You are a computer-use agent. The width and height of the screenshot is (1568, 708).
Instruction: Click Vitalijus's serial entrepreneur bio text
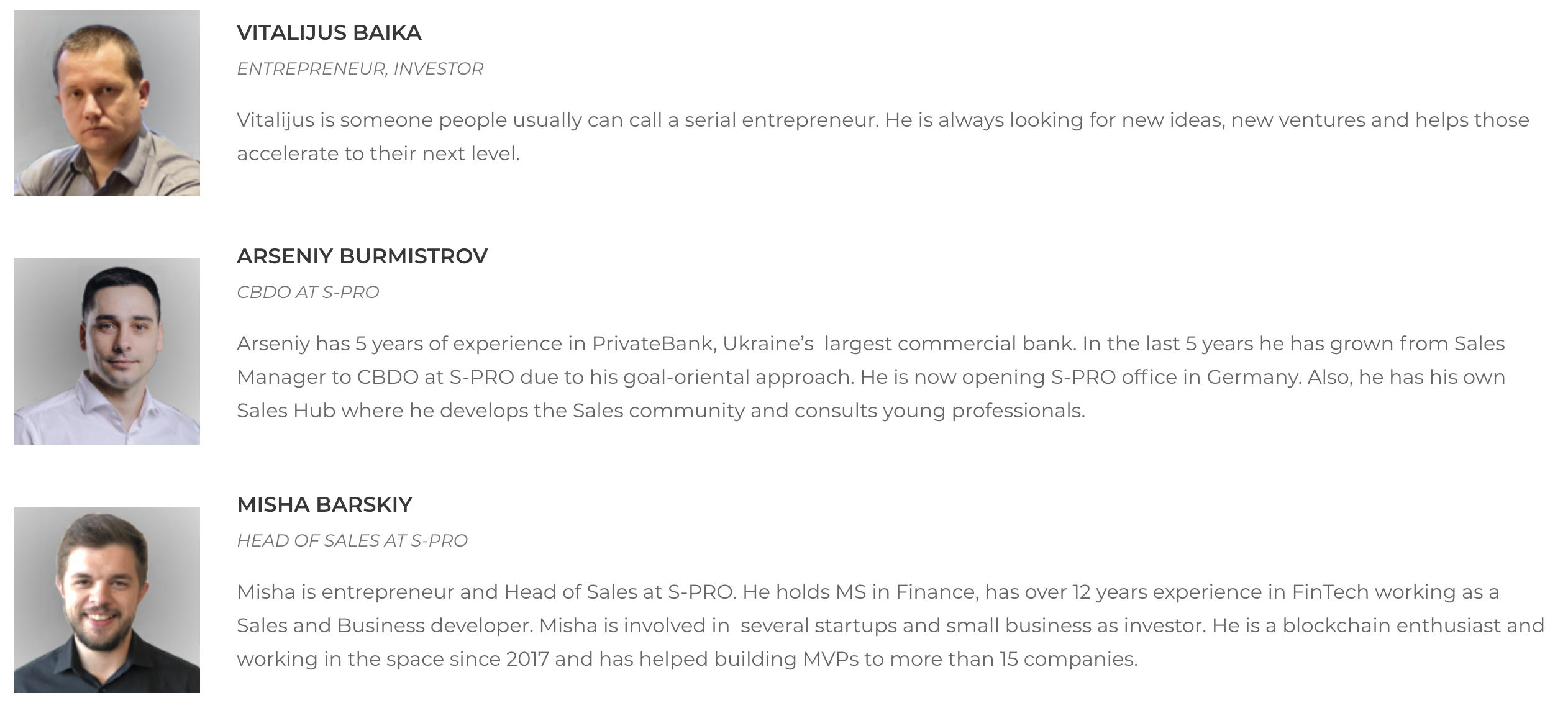click(x=883, y=137)
